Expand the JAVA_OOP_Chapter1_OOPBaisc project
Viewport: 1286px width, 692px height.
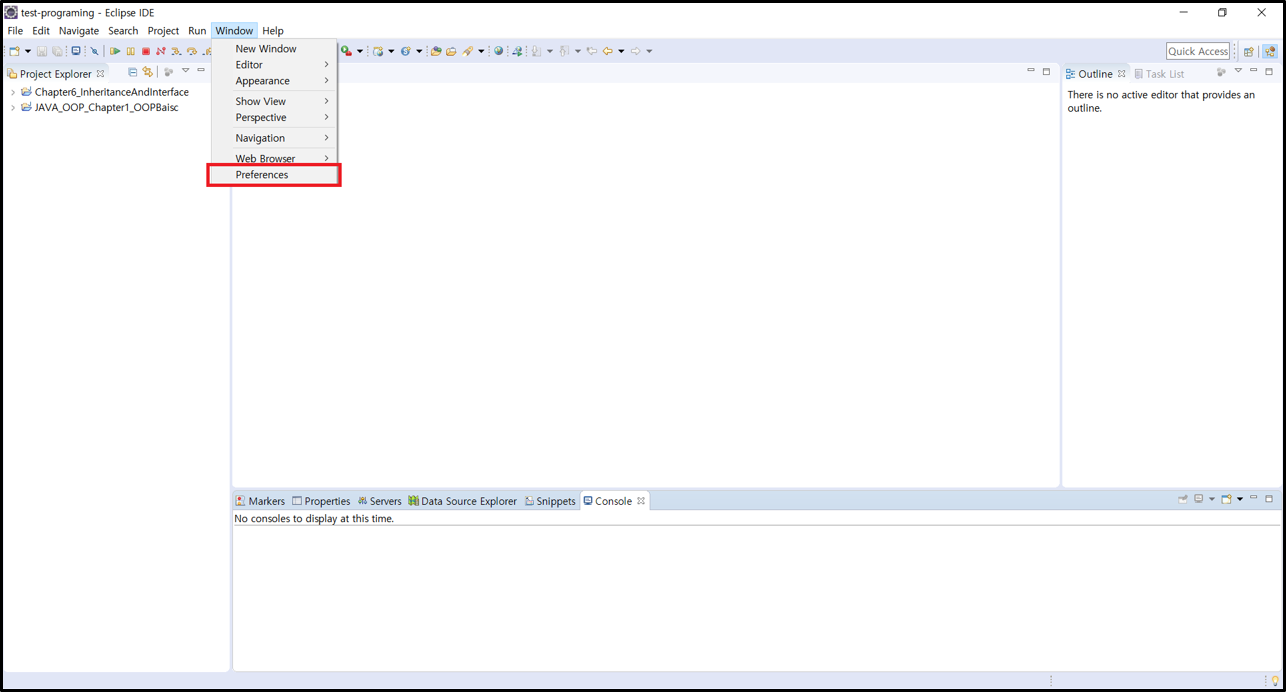point(13,107)
